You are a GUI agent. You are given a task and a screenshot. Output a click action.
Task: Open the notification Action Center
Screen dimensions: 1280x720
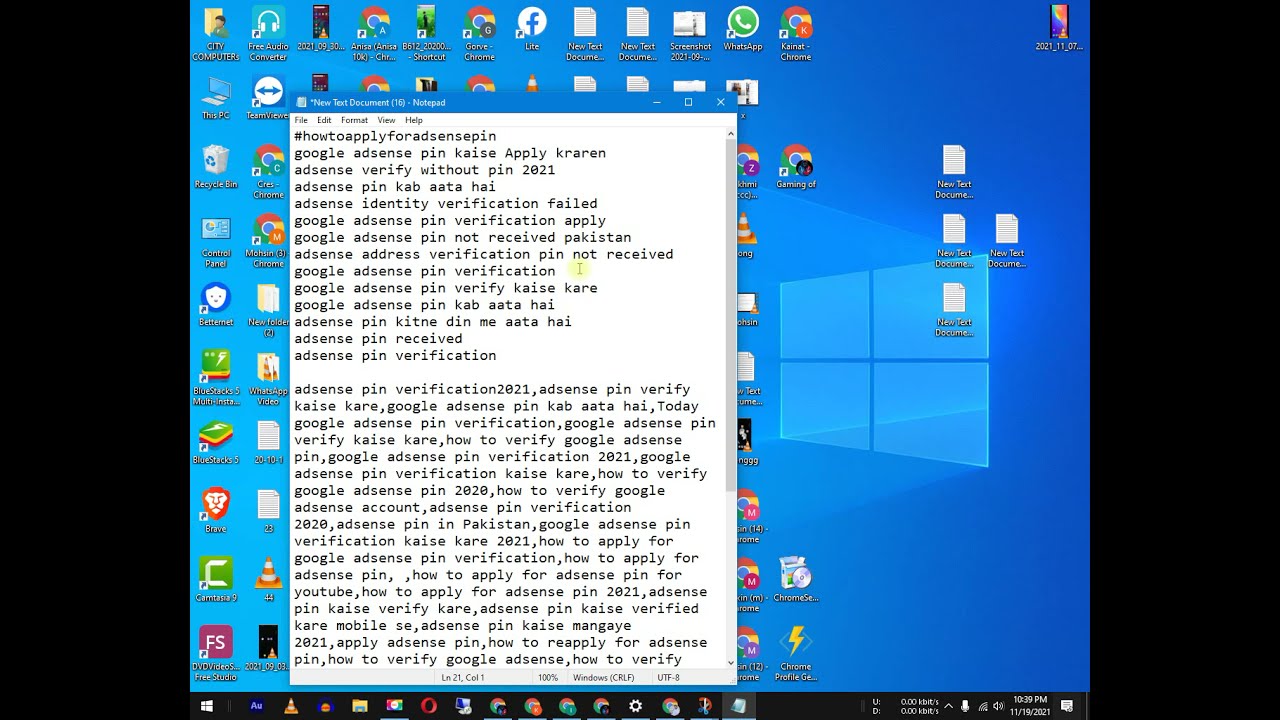(x=1069, y=706)
